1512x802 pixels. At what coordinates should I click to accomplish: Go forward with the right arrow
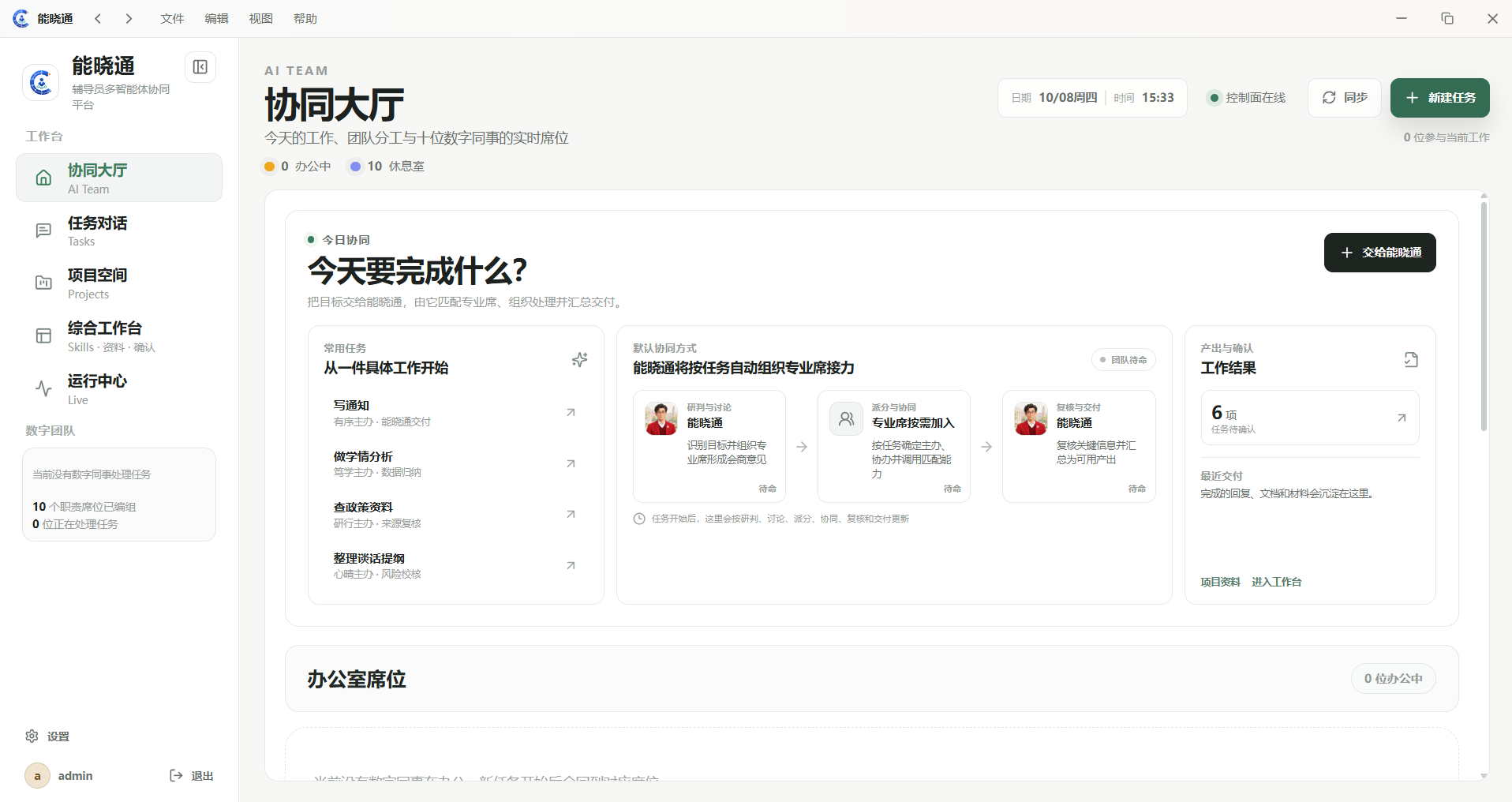pos(129,18)
